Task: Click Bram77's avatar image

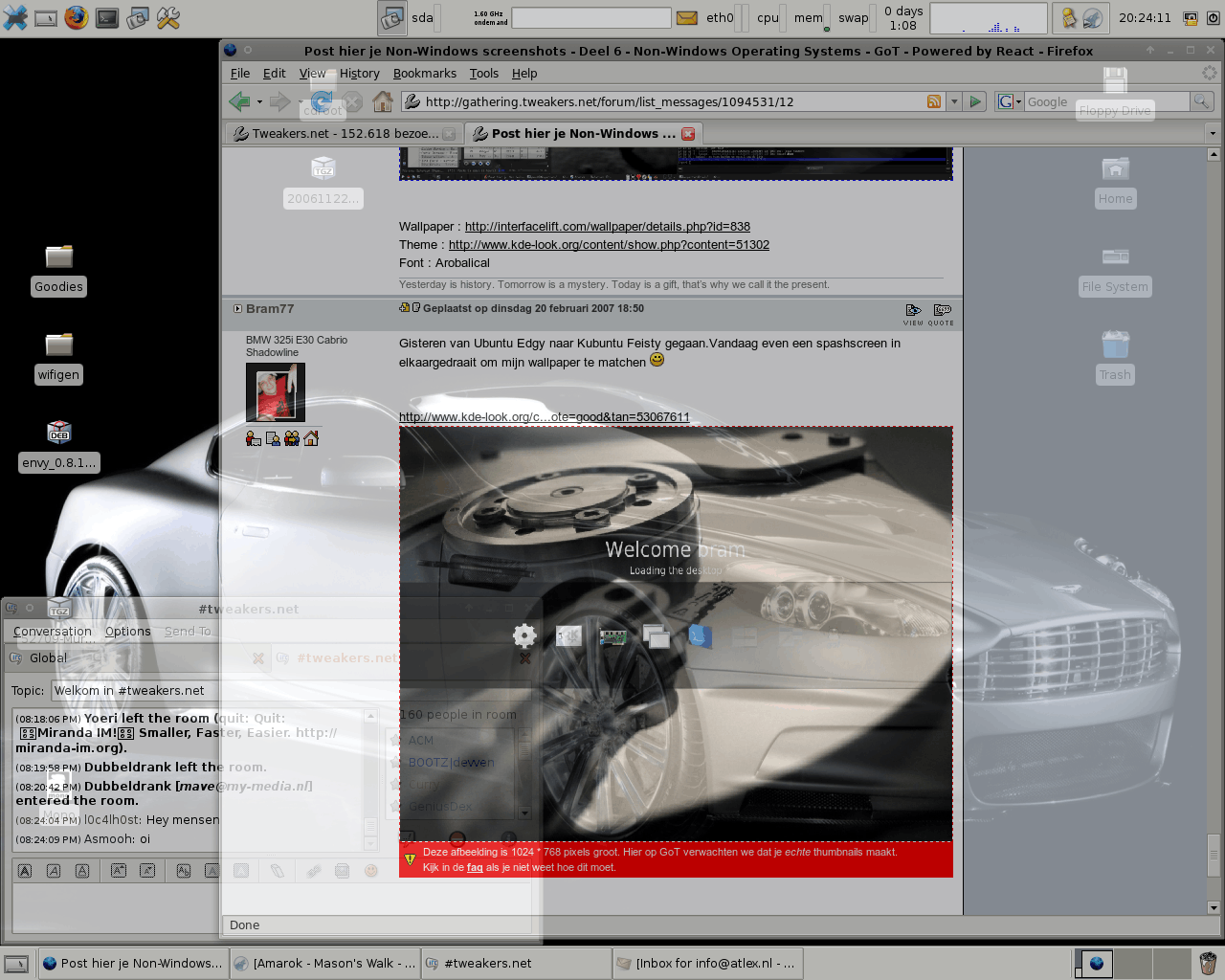Action: (276, 392)
